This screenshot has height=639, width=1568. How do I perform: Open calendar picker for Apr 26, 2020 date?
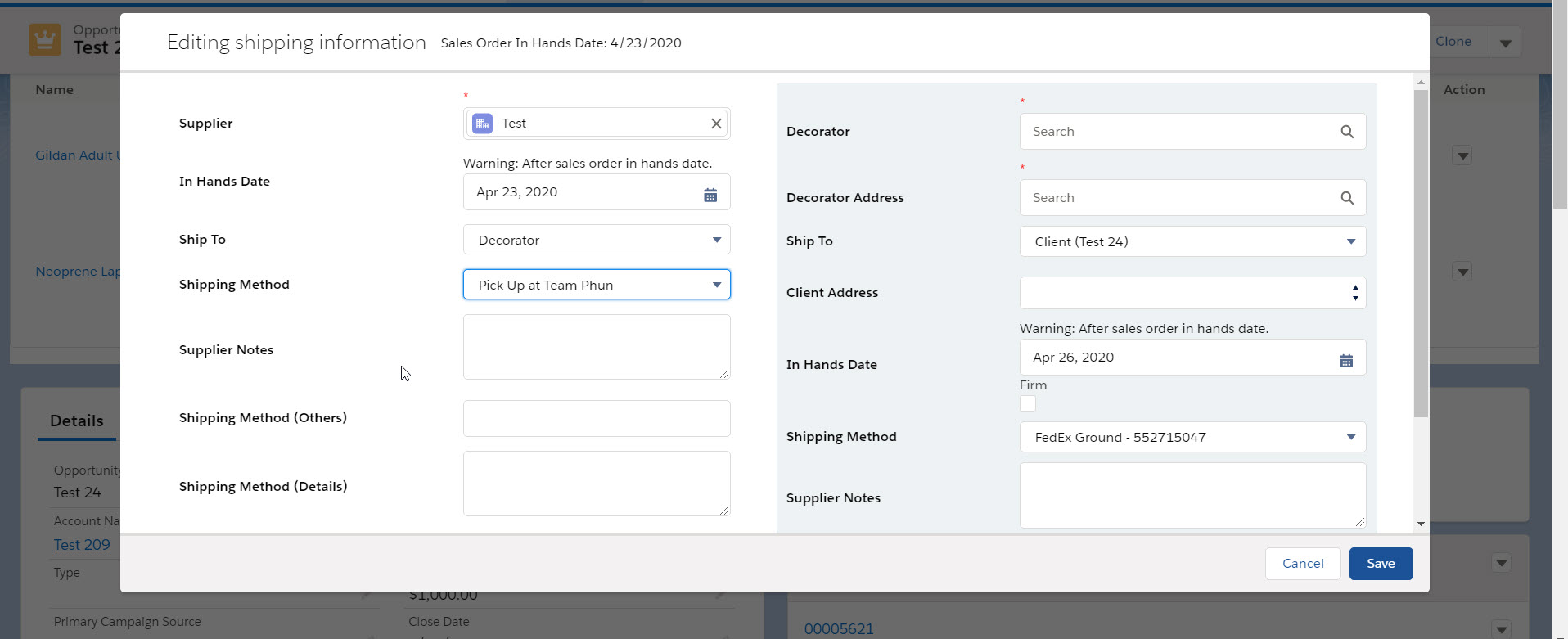pos(1346,361)
